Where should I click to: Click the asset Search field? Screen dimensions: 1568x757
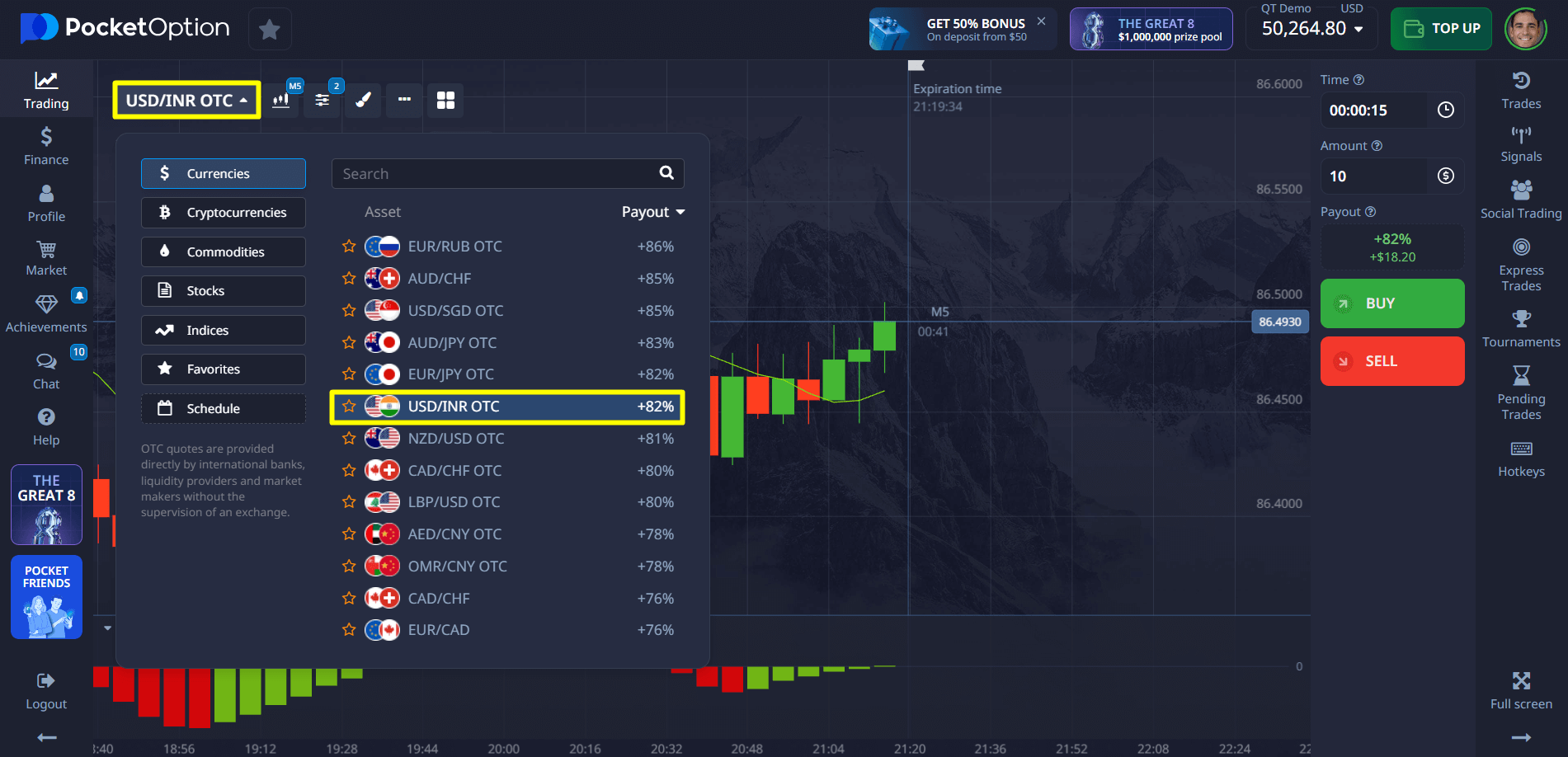(x=495, y=174)
